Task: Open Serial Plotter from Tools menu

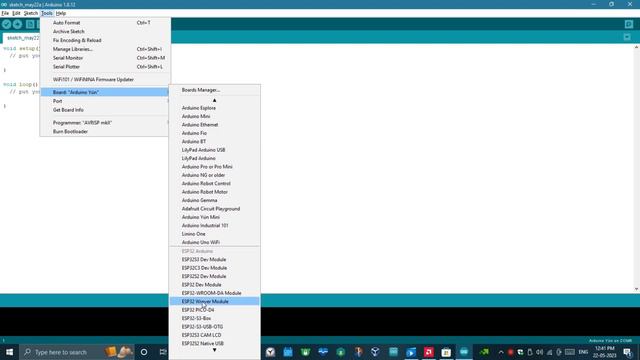Action: 105,67
